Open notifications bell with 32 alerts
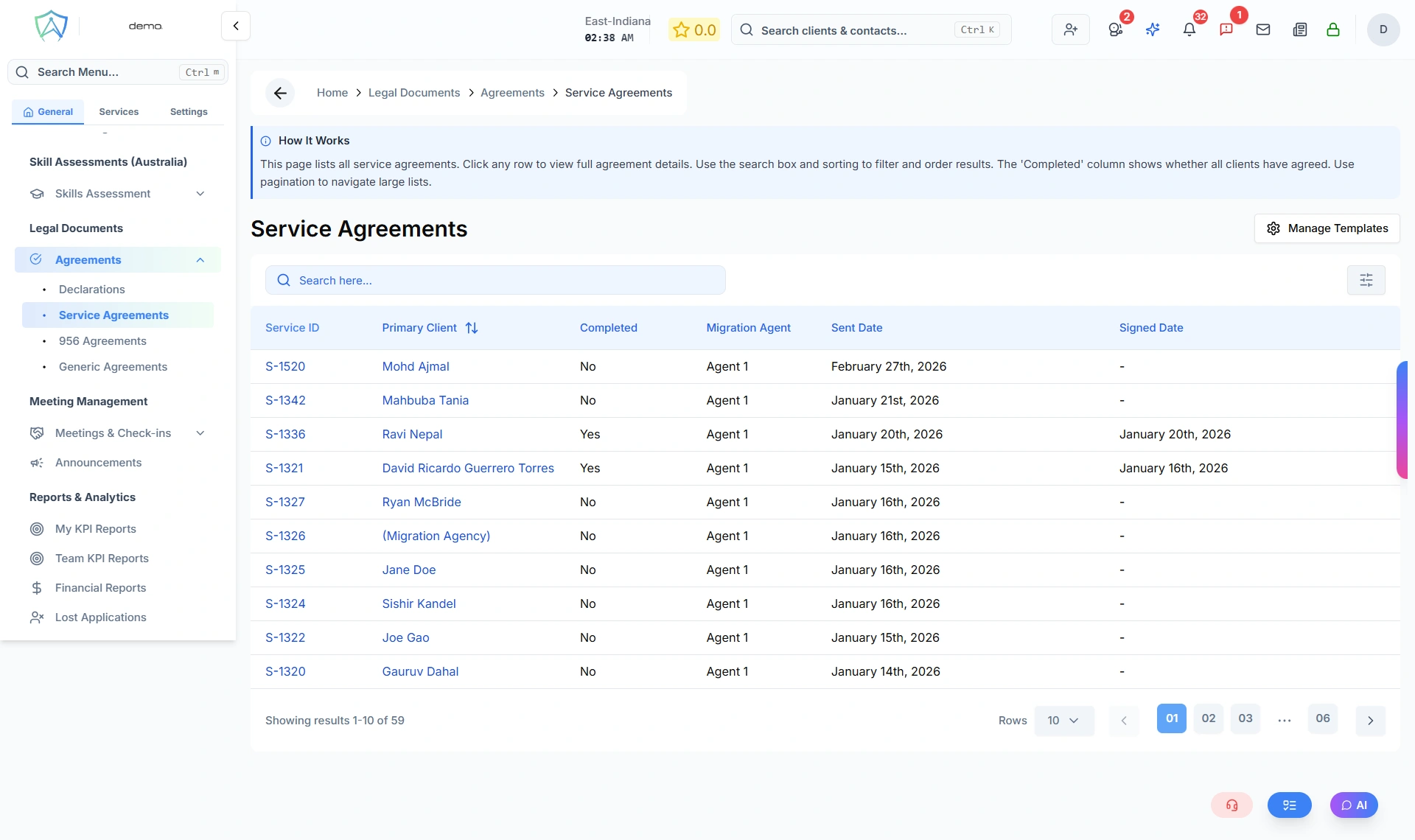This screenshot has height=840, width=1415. (1189, 29)
